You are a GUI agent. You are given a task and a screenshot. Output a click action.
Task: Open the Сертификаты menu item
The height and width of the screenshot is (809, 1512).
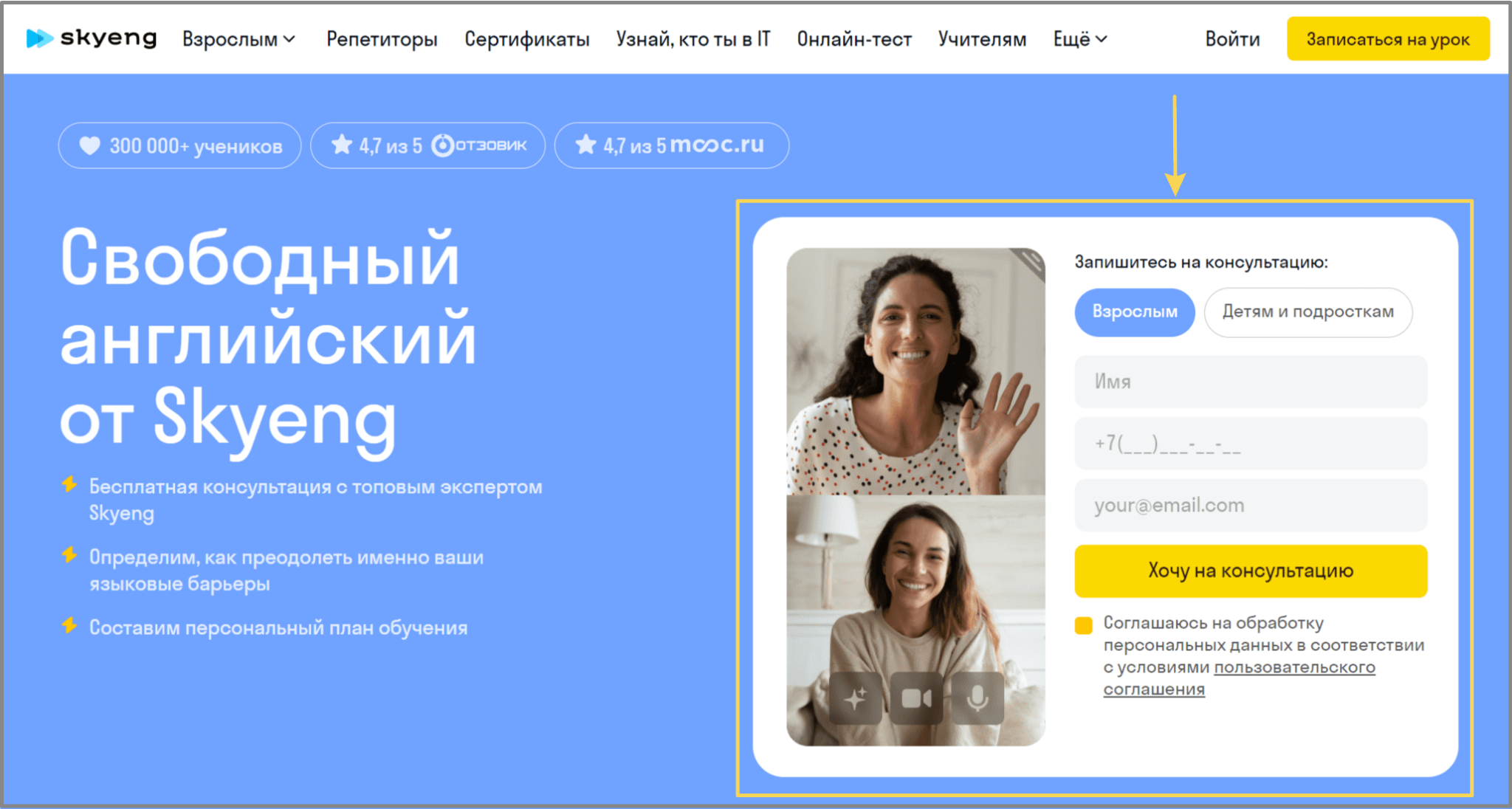tap(527, 39)
